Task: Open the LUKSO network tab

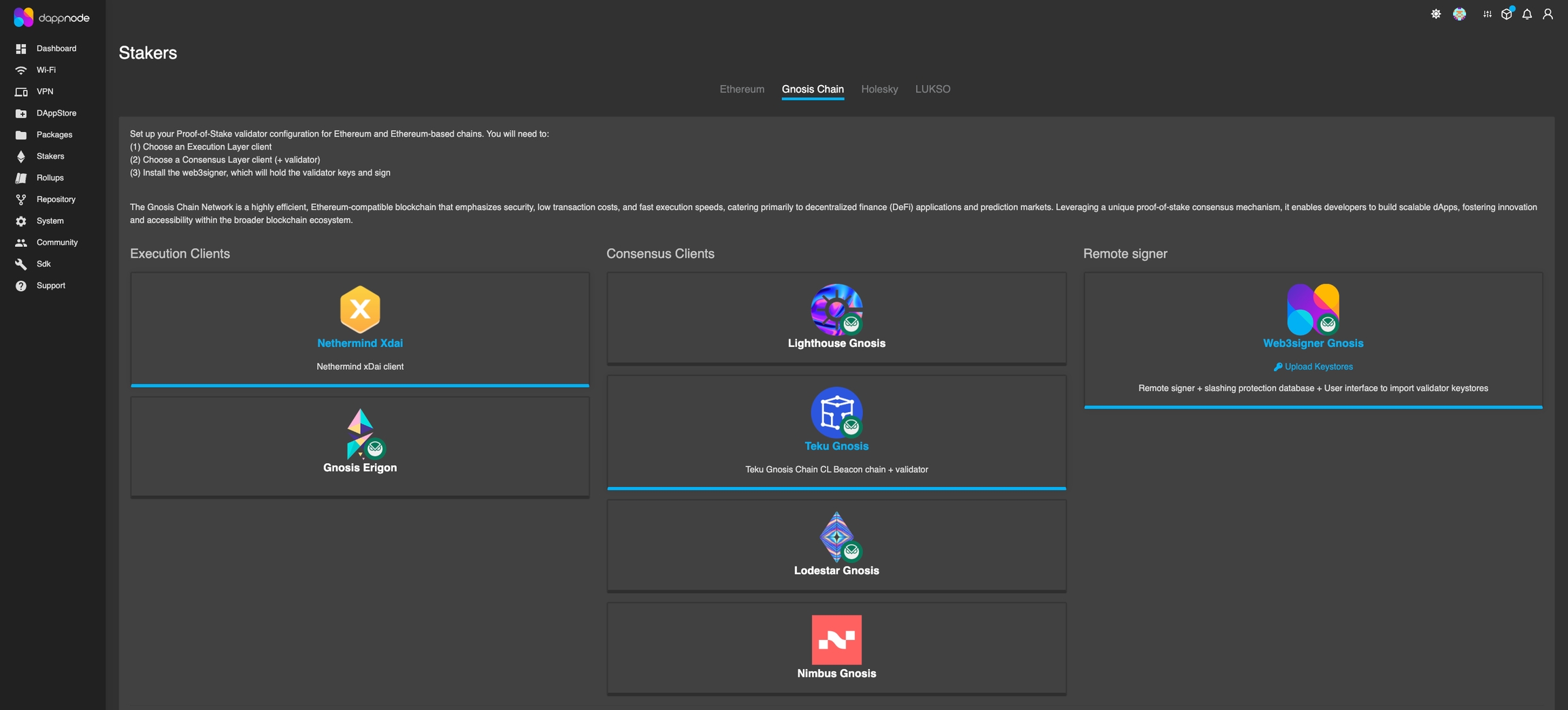Action: point(932,89)
